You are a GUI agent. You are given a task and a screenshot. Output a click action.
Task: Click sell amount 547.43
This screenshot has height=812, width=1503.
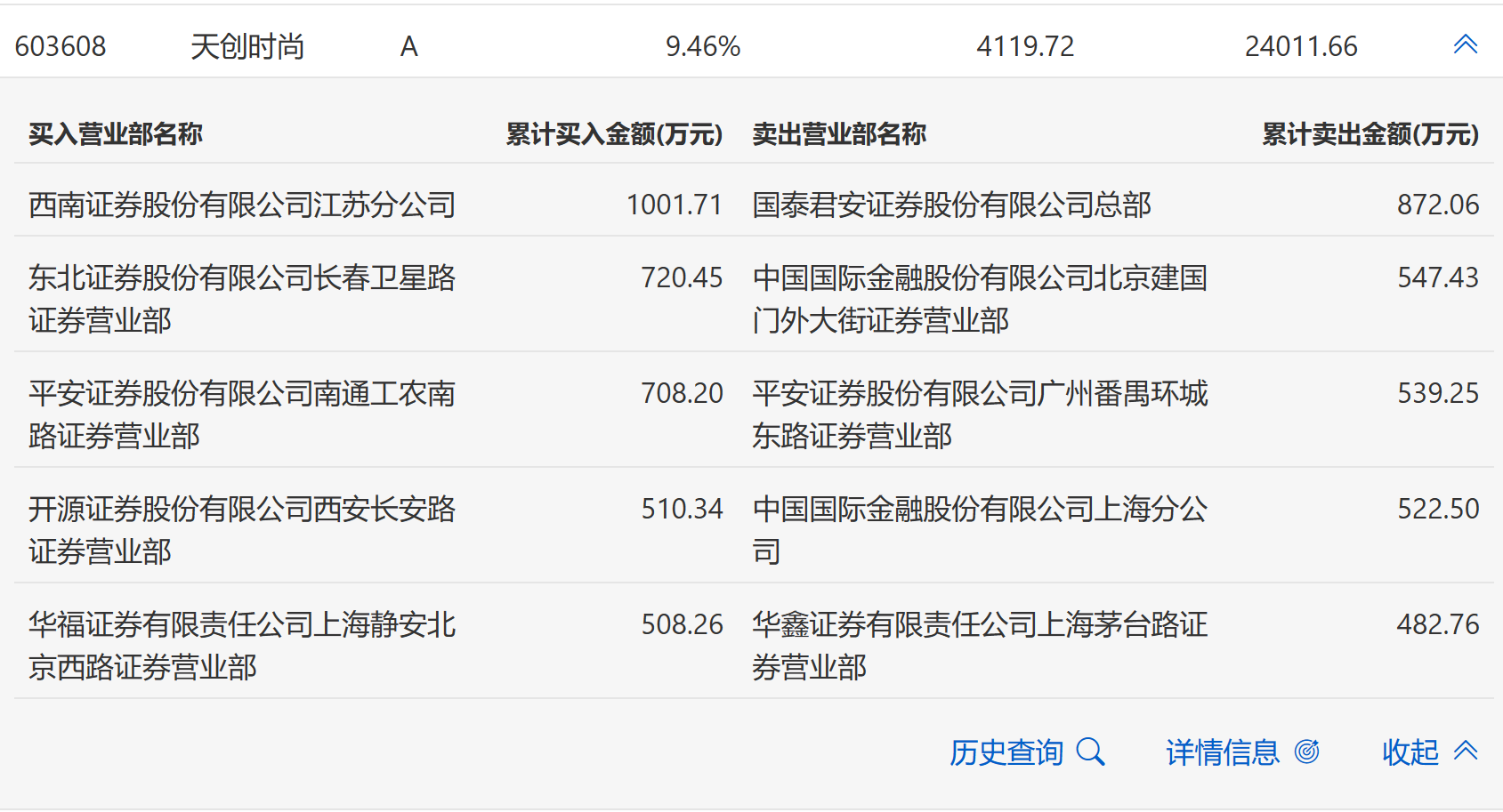pyautogui.click(x=1438, y=277)
